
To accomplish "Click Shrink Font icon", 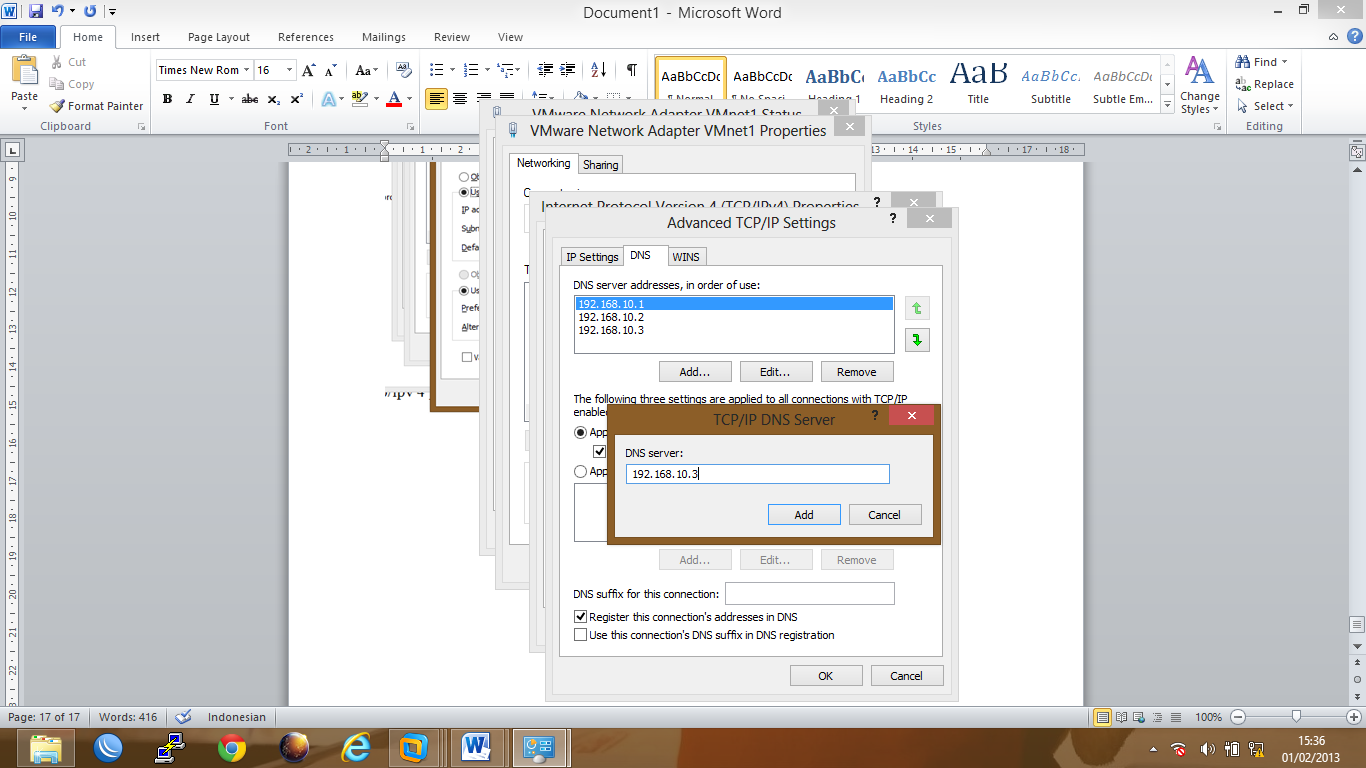I will pos(331,70).
